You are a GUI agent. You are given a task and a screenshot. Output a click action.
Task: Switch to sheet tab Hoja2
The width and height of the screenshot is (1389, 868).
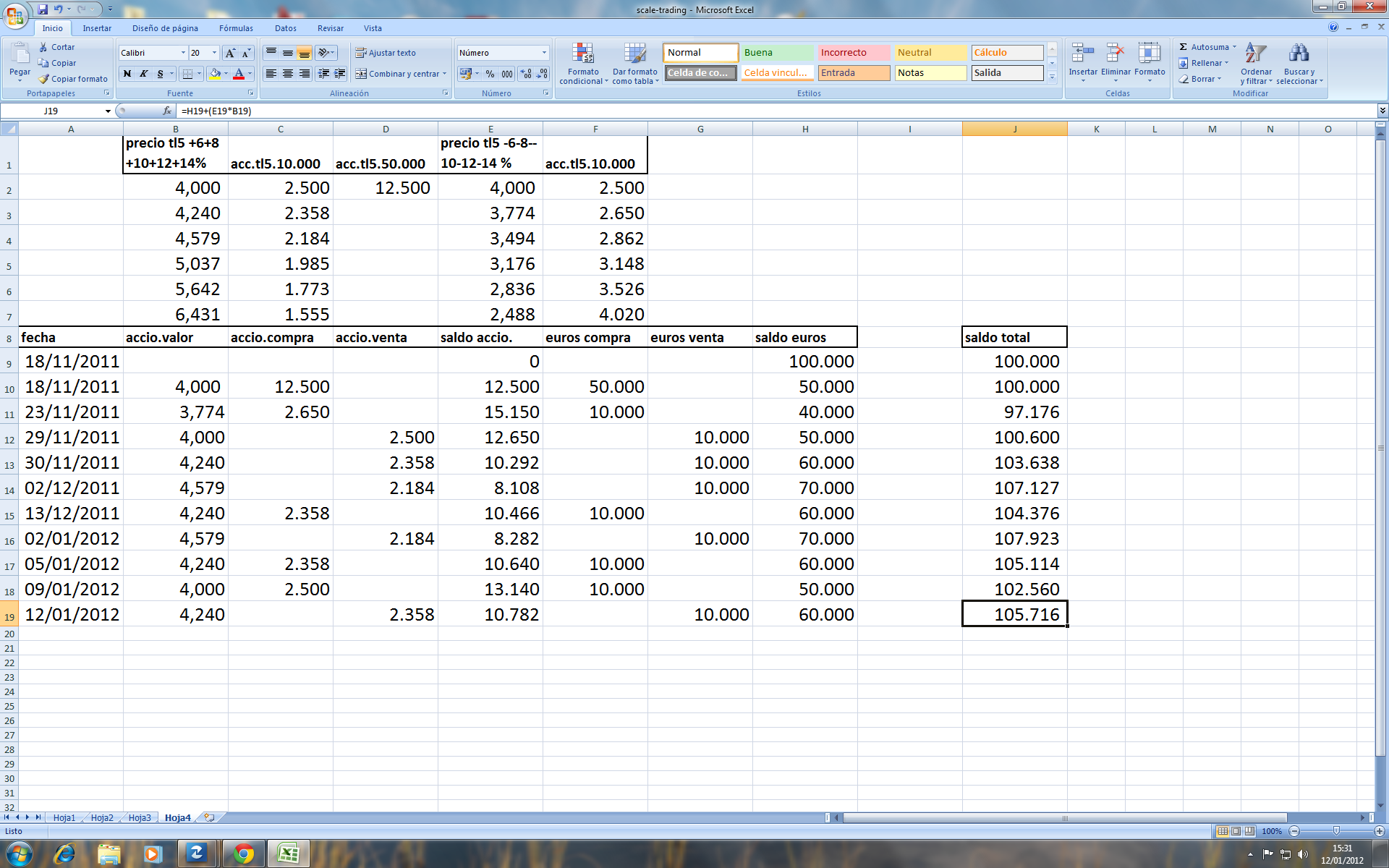click(101, 817)
